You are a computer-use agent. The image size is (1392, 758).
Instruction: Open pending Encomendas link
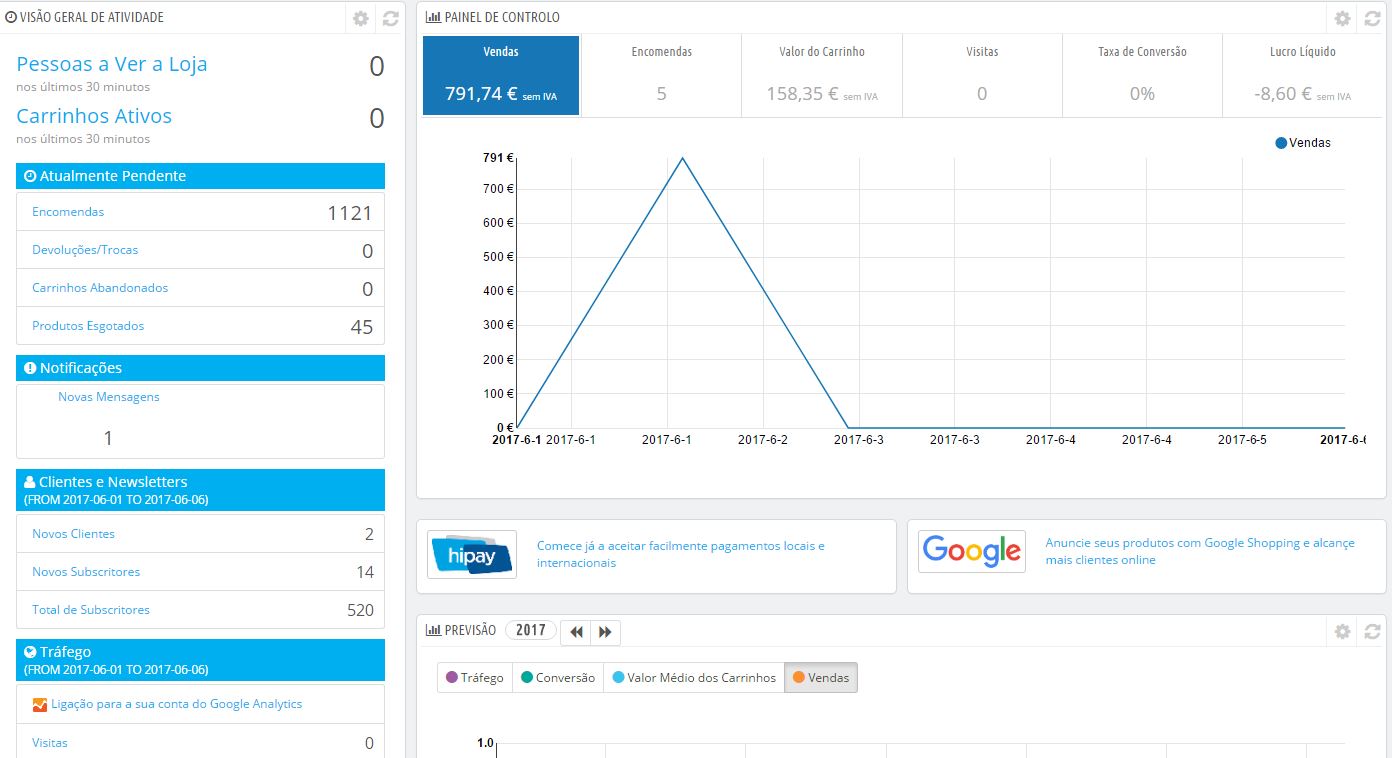pyautogui.click(x=68, y=212)
